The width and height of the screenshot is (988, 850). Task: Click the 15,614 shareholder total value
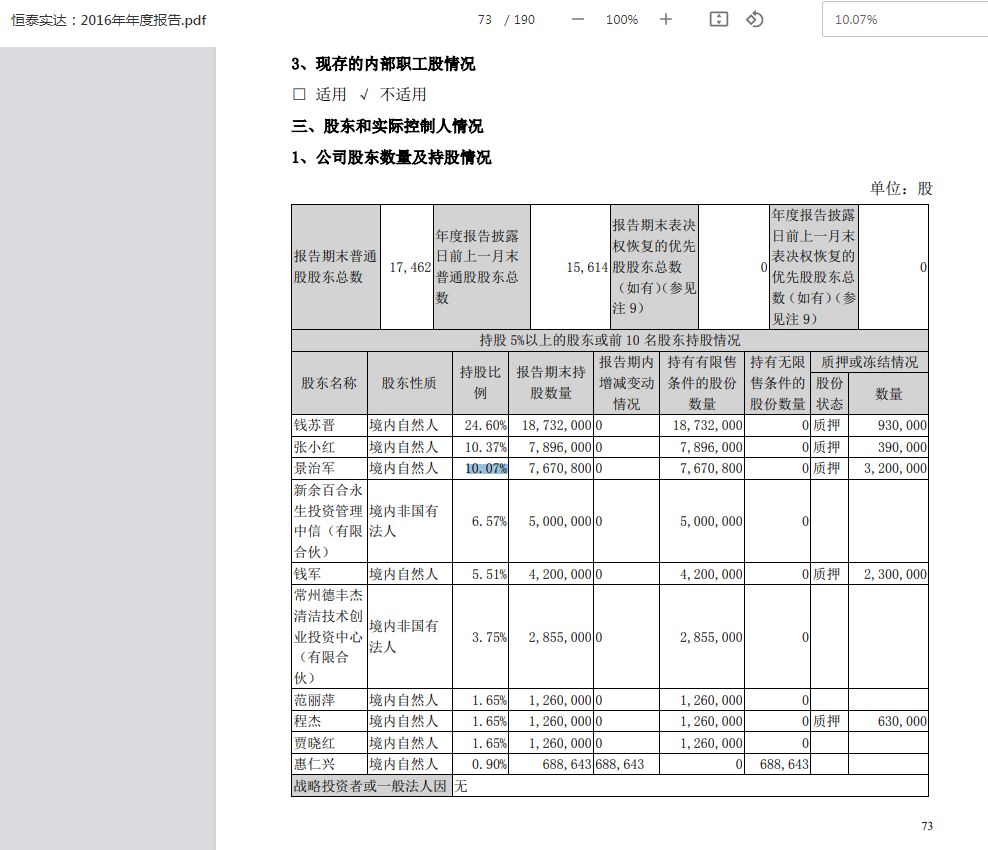point(587,267)
